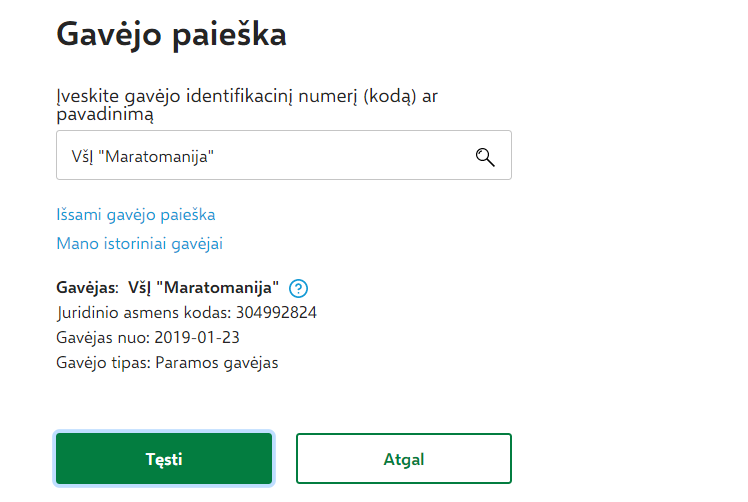
Task: Go back with the Atgal button
Action: tap(404, 459)
